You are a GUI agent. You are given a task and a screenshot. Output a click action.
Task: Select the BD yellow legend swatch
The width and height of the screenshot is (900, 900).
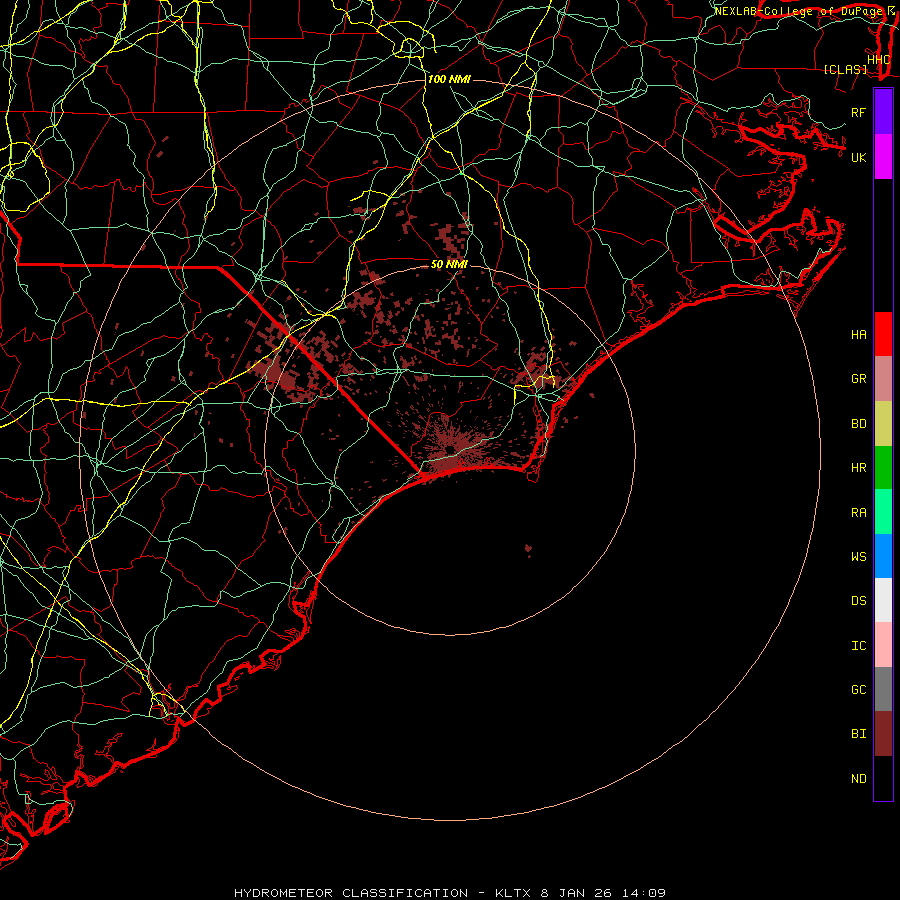click(x=883, y=424)
